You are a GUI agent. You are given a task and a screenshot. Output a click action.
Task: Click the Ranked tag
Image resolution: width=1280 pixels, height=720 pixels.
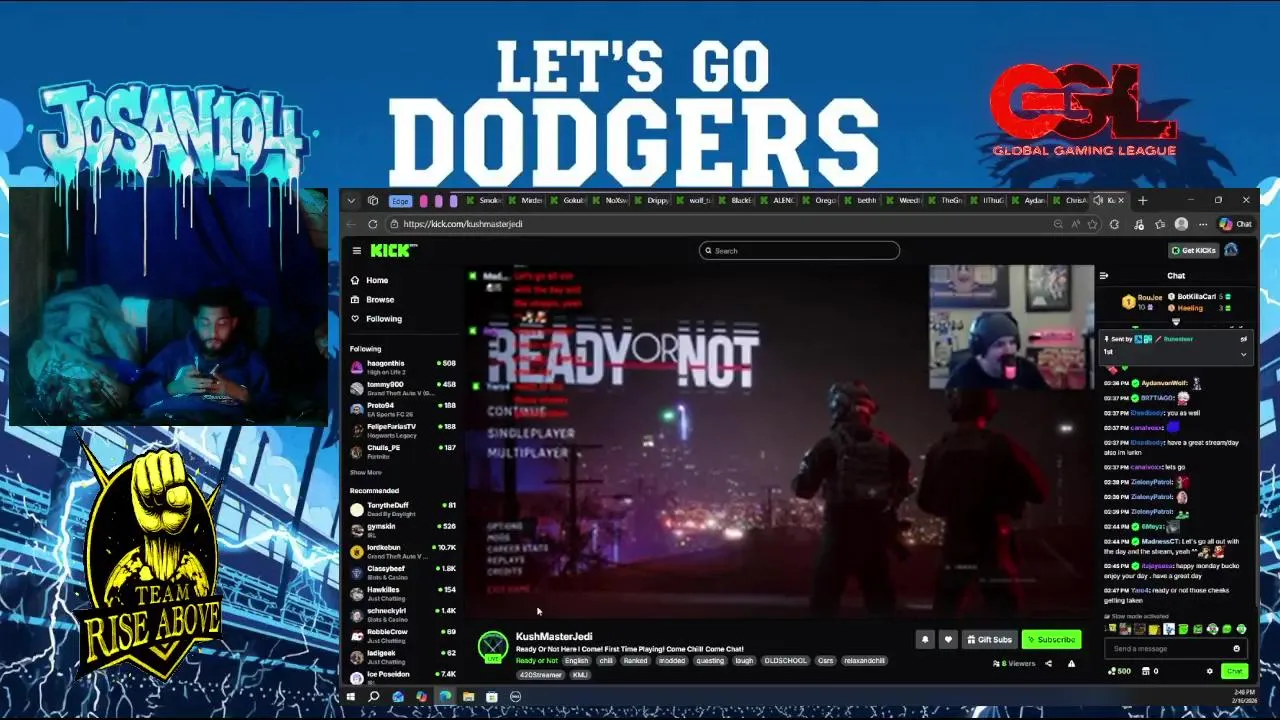(x=635, y=661)
